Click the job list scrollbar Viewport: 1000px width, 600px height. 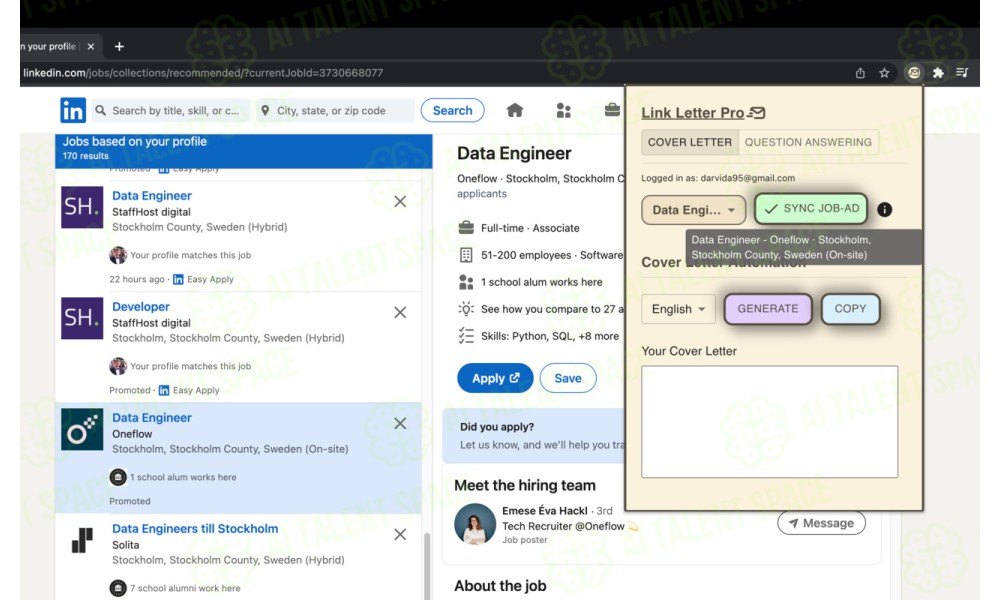[427, 565]
